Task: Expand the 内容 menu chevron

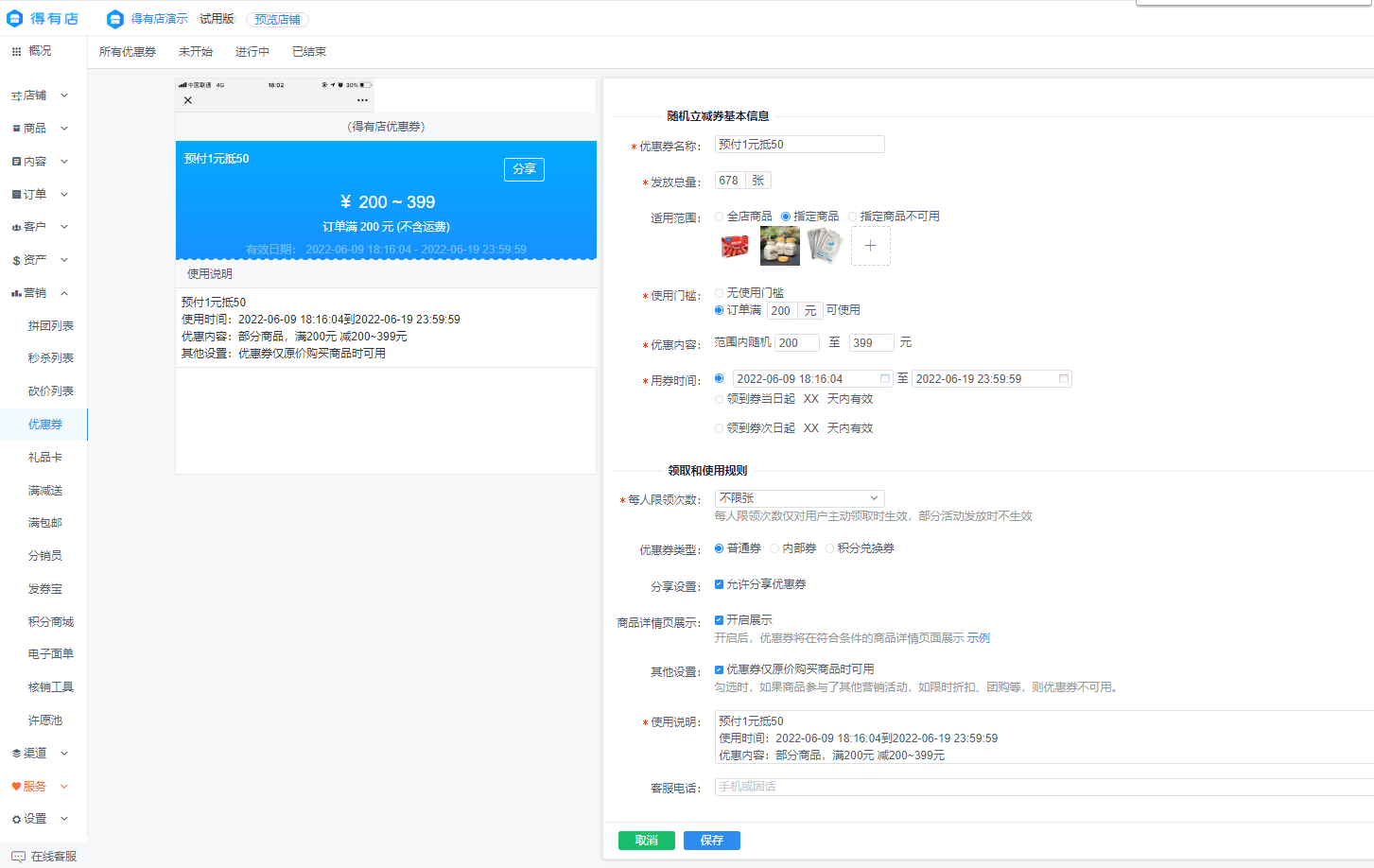Action: click(64, 162)
